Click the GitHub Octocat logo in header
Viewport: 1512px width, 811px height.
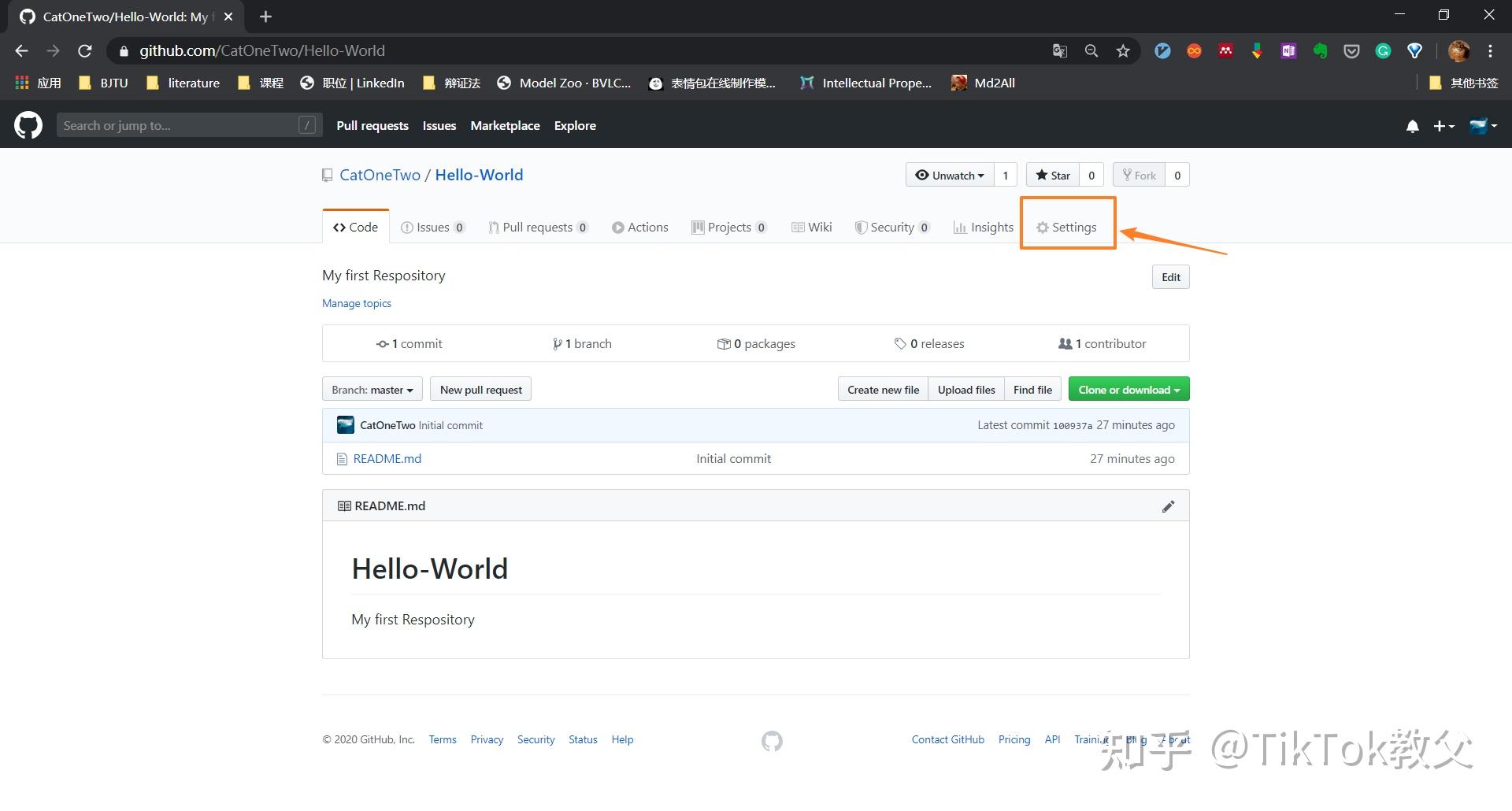(28, 125)
